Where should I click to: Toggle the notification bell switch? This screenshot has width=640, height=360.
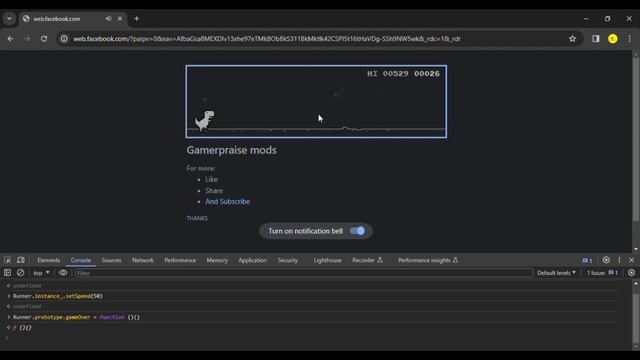pos(358,231)
